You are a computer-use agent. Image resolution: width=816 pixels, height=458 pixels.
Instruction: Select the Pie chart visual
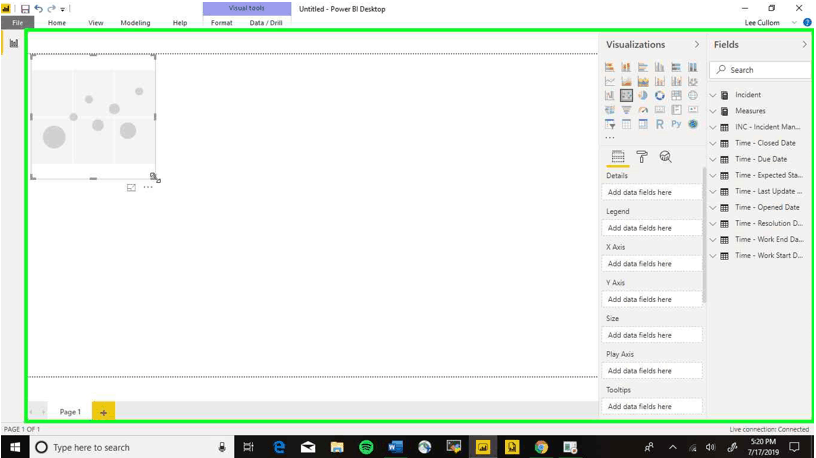(643, 95)
